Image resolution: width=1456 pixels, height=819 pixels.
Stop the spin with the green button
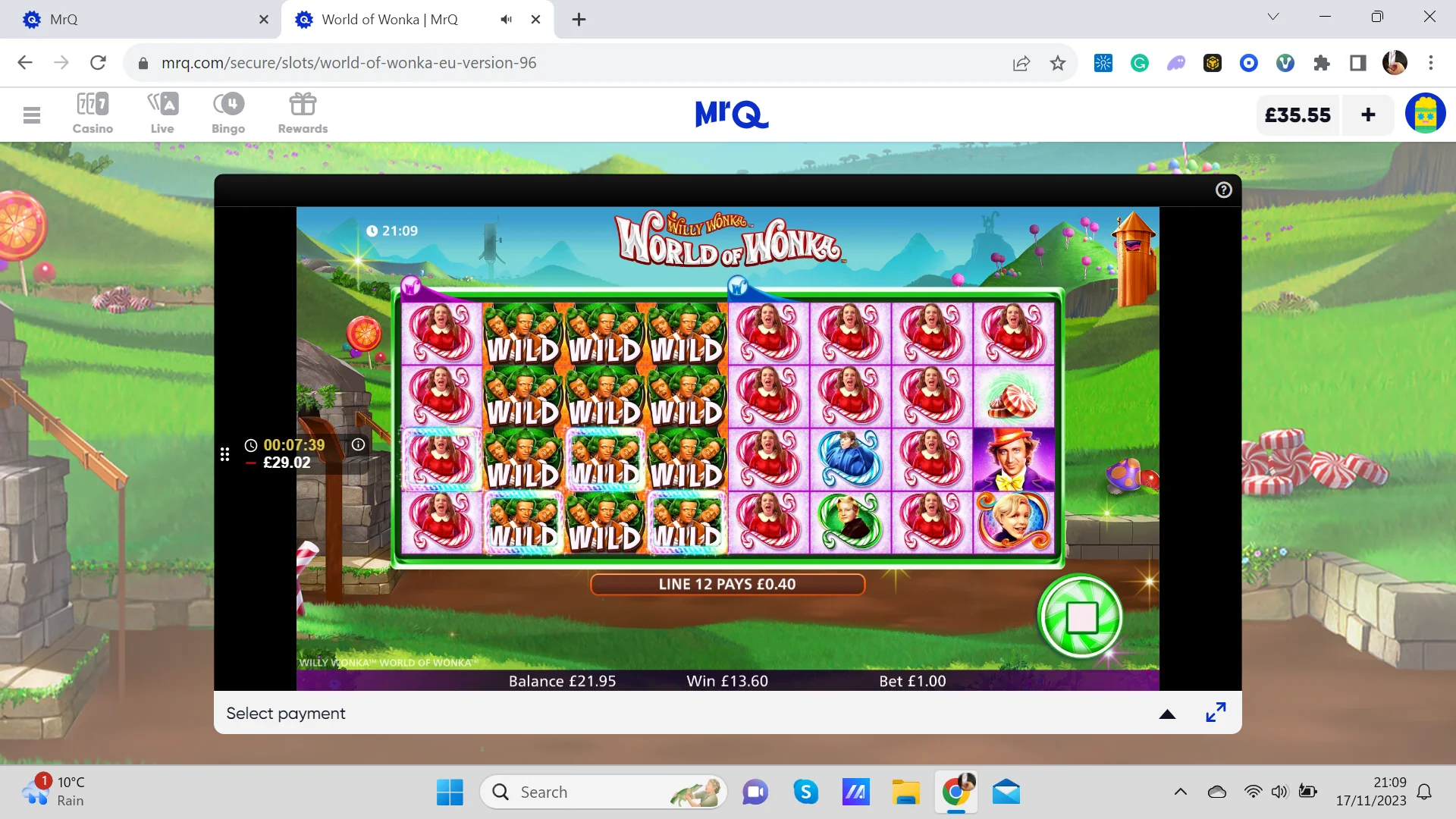[1081, 617]
